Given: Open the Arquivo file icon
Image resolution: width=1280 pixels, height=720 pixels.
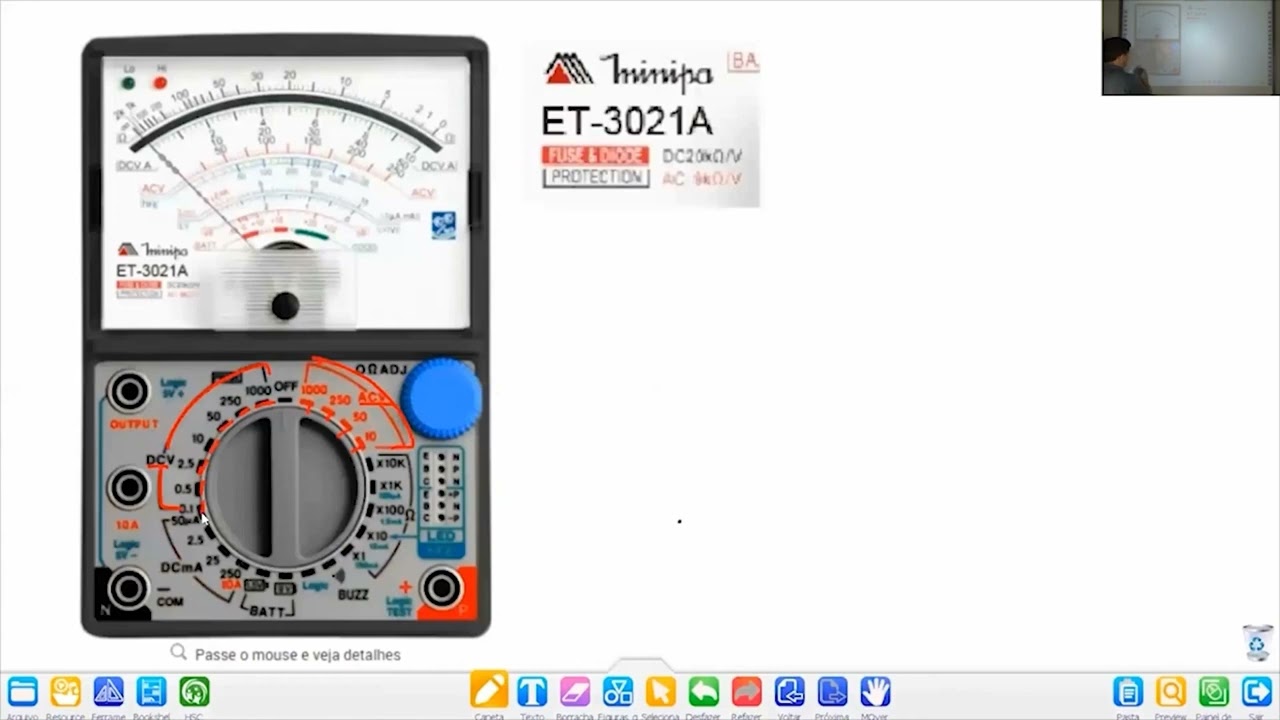Looking at the screenshot, I should [x=22, y=692].
